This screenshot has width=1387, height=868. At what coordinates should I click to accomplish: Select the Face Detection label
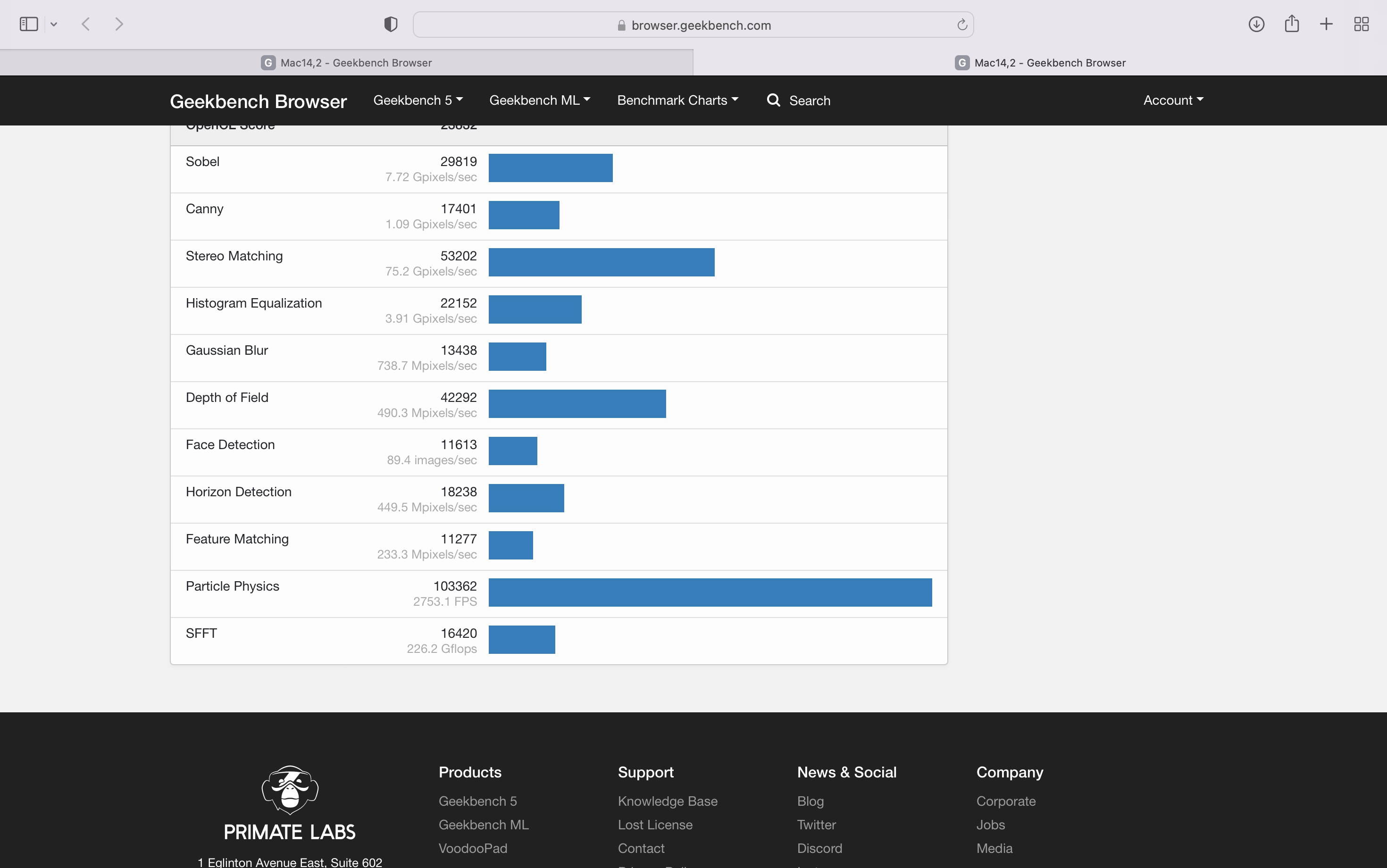click(x=230, y=445)
